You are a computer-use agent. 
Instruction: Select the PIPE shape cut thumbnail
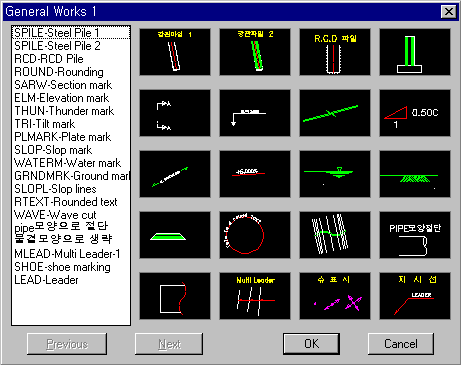[415, 235]
